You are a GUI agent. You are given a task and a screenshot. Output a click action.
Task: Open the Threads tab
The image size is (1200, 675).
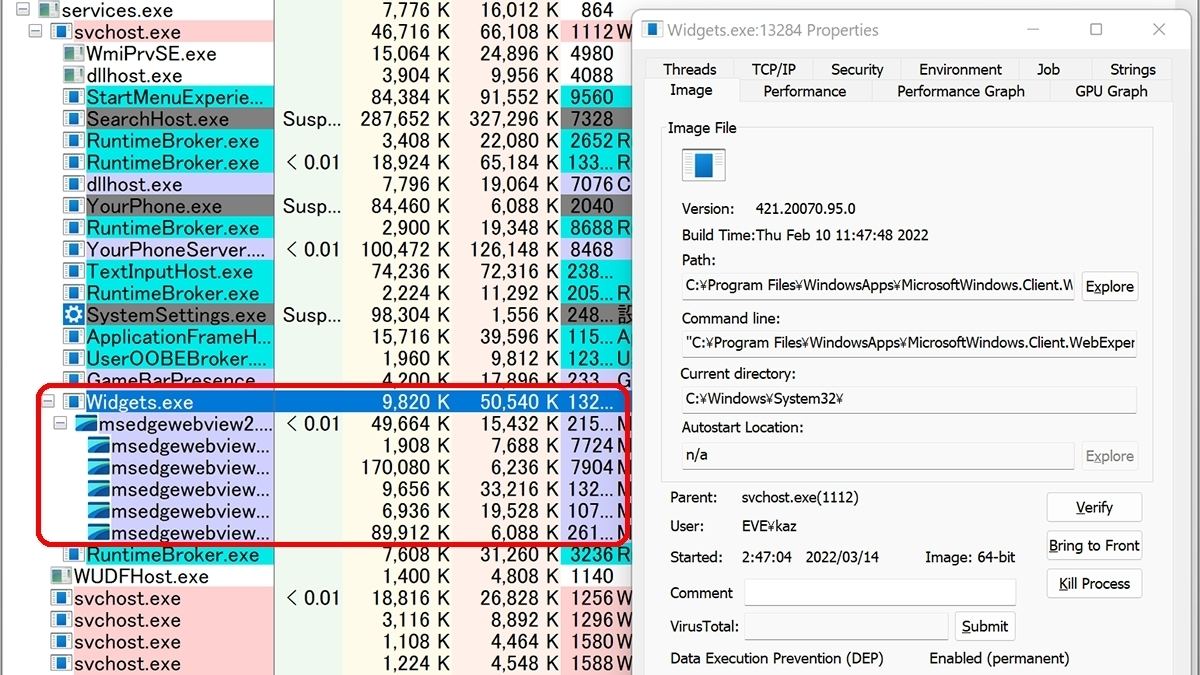(x=689, y=69)
